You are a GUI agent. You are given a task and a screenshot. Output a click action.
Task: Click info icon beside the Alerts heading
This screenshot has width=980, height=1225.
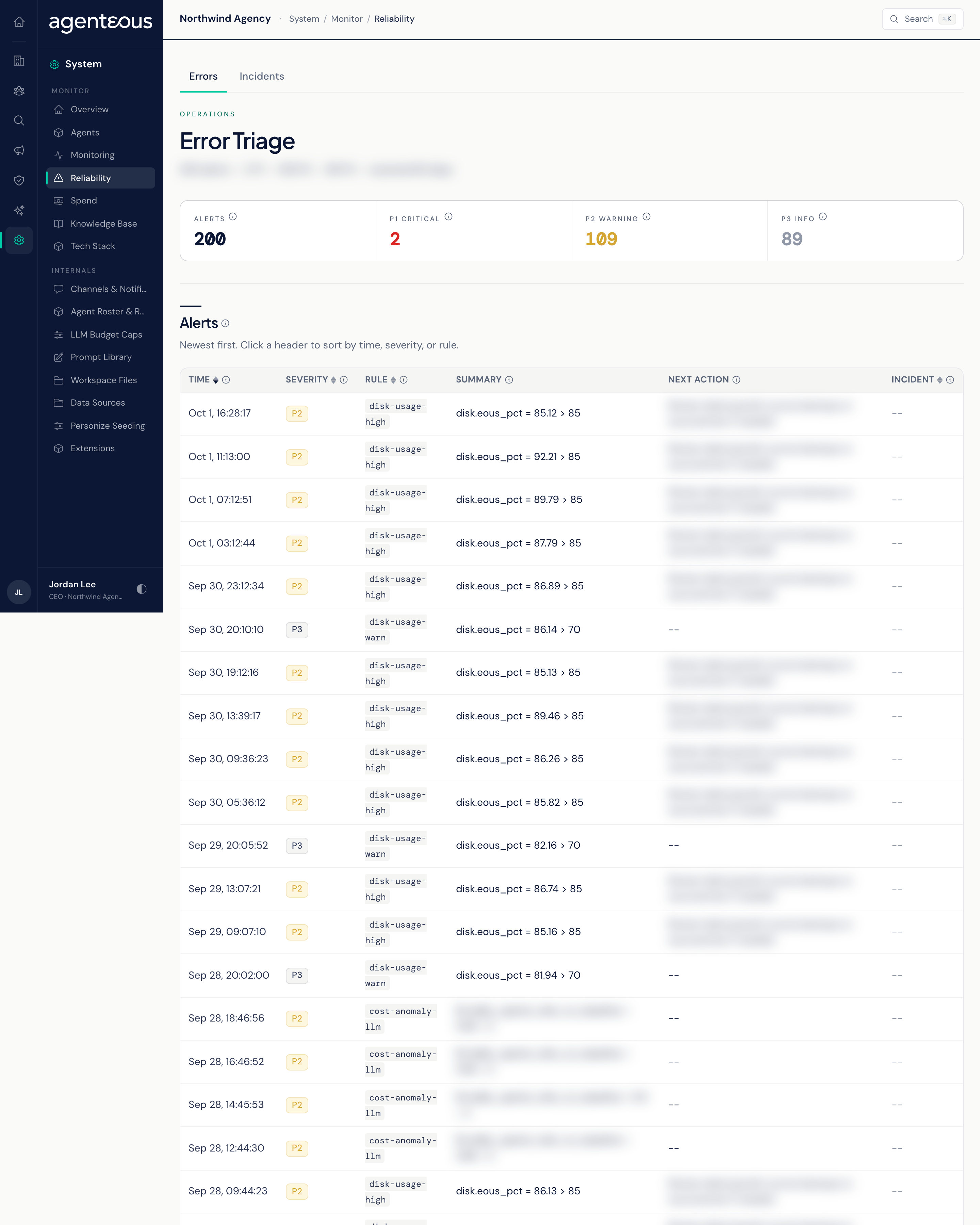coord(226,323)
